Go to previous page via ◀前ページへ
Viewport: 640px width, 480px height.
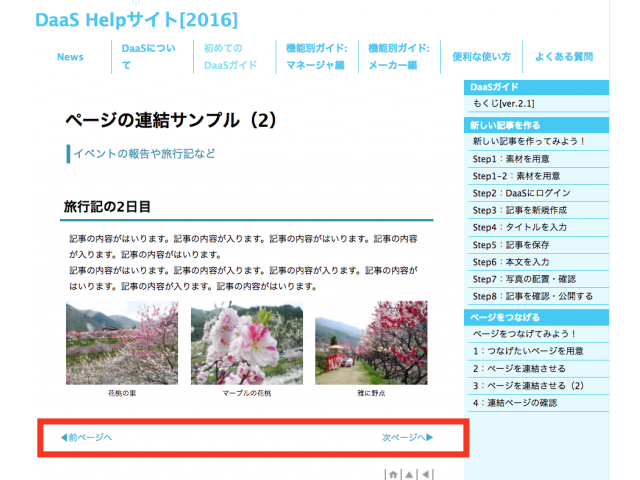coord(86,438)
